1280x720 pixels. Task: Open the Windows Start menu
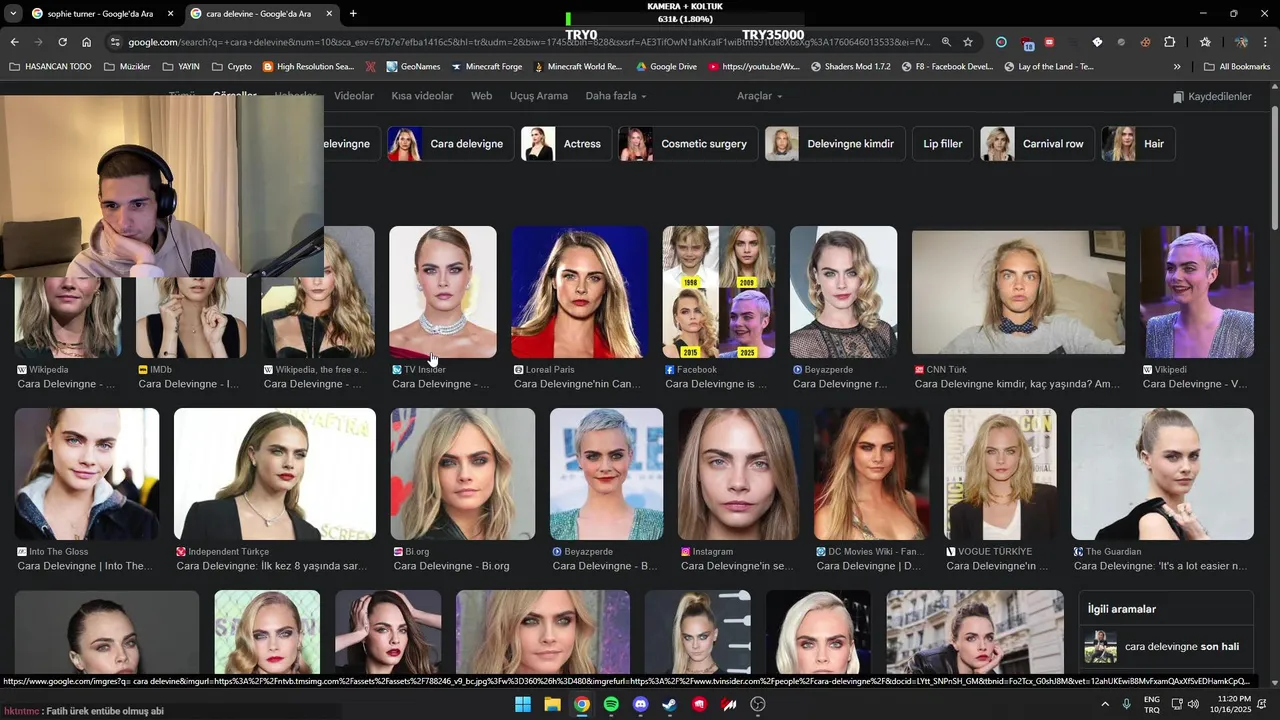coord(523,704)
